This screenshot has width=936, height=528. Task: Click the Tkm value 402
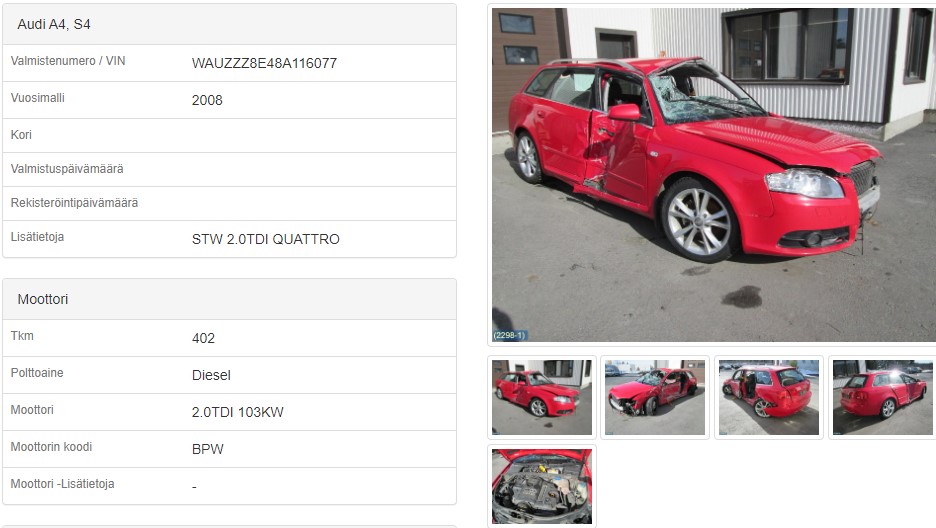pyautogui.click(x=203, y=338)
